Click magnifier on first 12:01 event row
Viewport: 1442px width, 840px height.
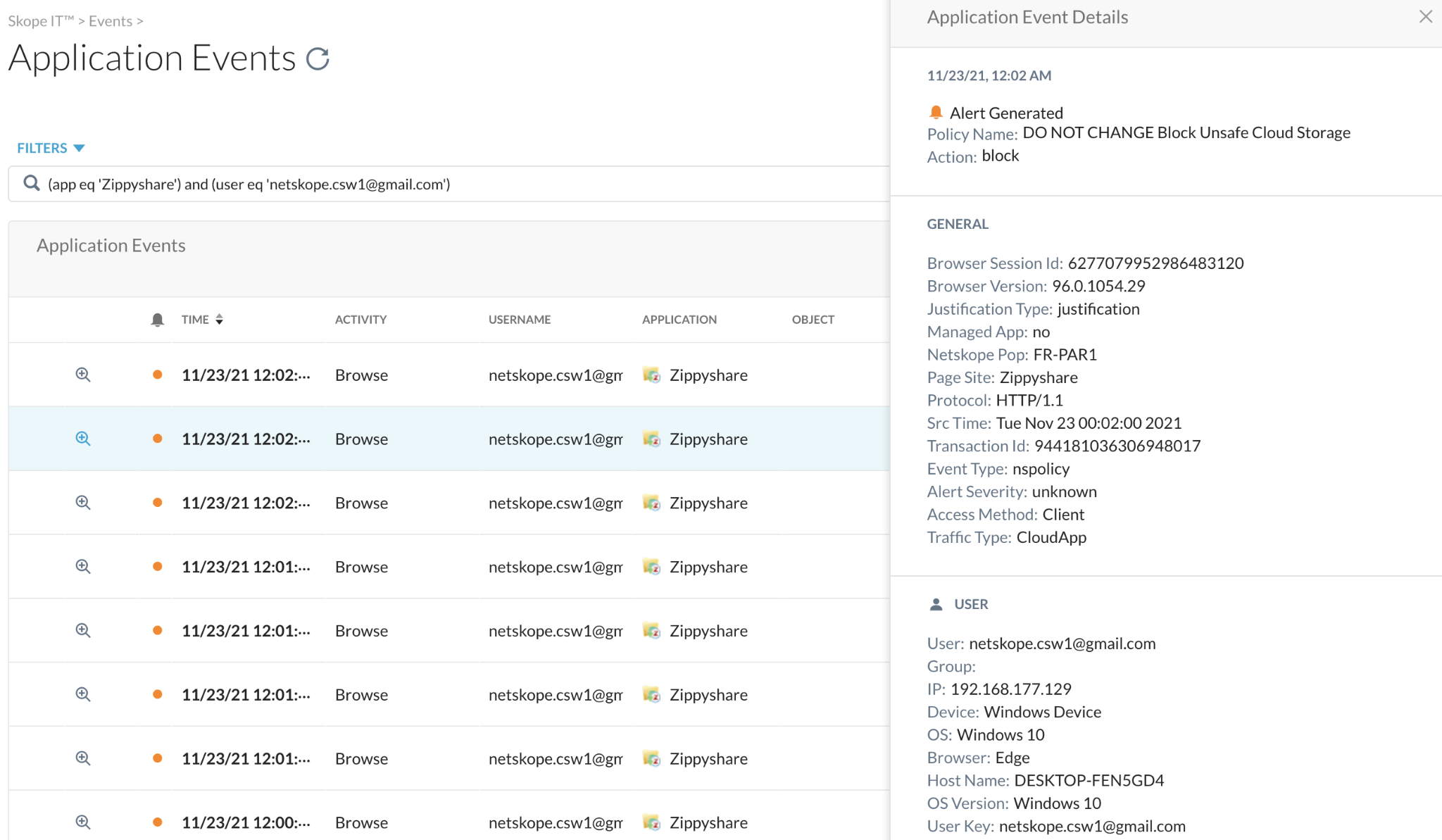click(x=83, y=567)
